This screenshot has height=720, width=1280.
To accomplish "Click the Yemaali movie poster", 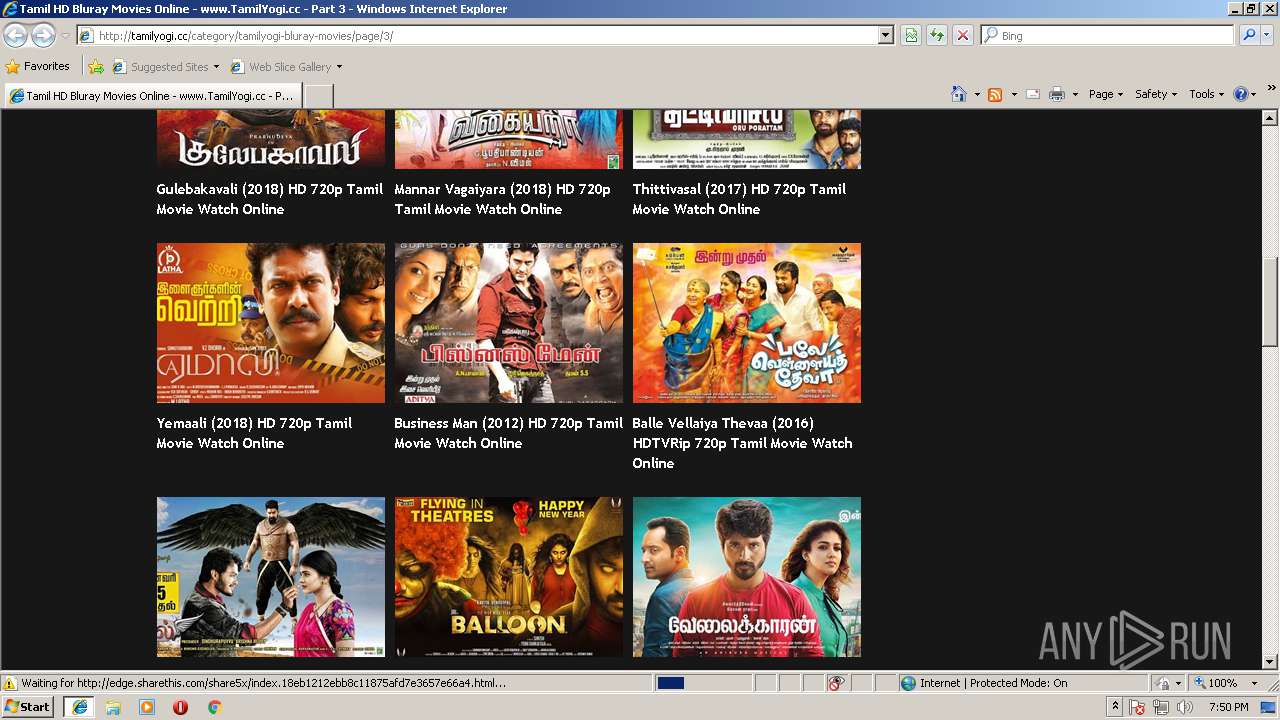I will pos(270,322).
